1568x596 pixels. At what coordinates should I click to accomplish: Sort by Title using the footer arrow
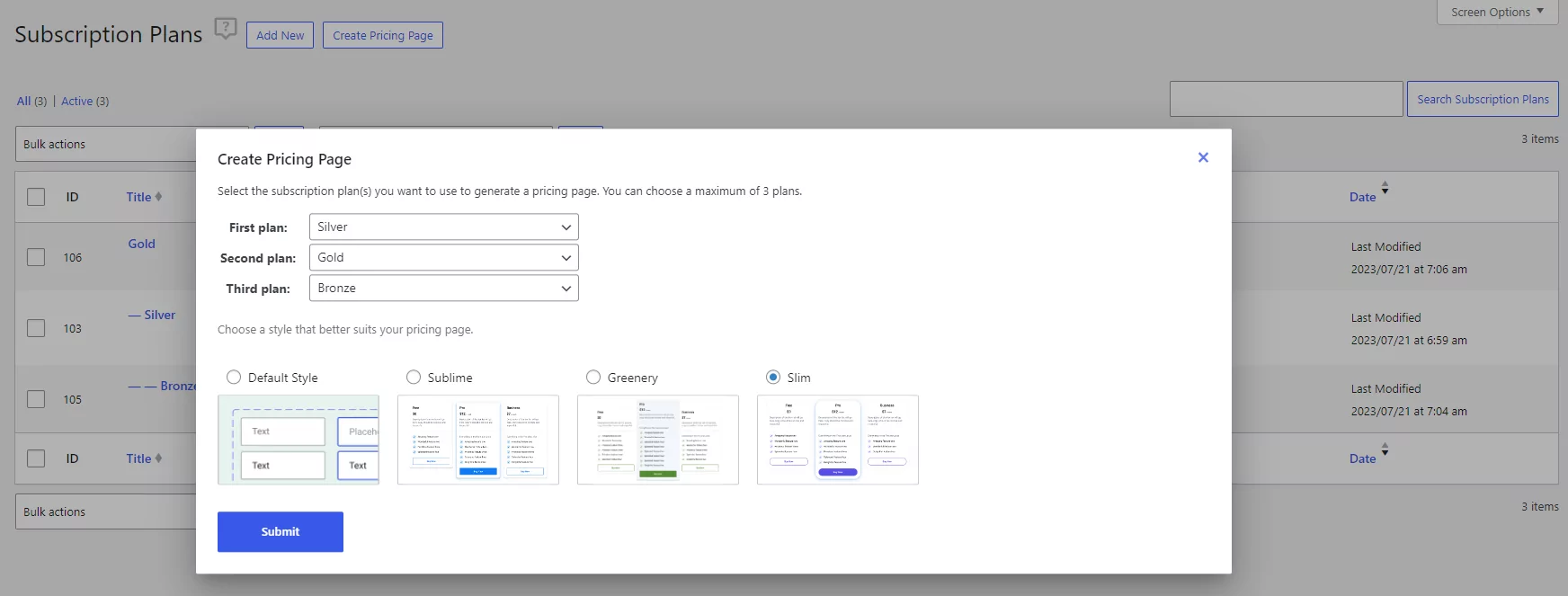[x=158, y=458]
